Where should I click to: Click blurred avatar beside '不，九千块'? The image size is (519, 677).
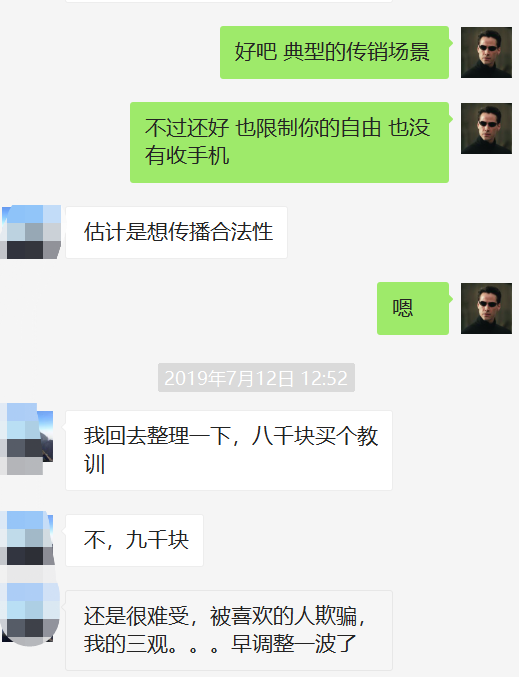[x=27, y=539]
